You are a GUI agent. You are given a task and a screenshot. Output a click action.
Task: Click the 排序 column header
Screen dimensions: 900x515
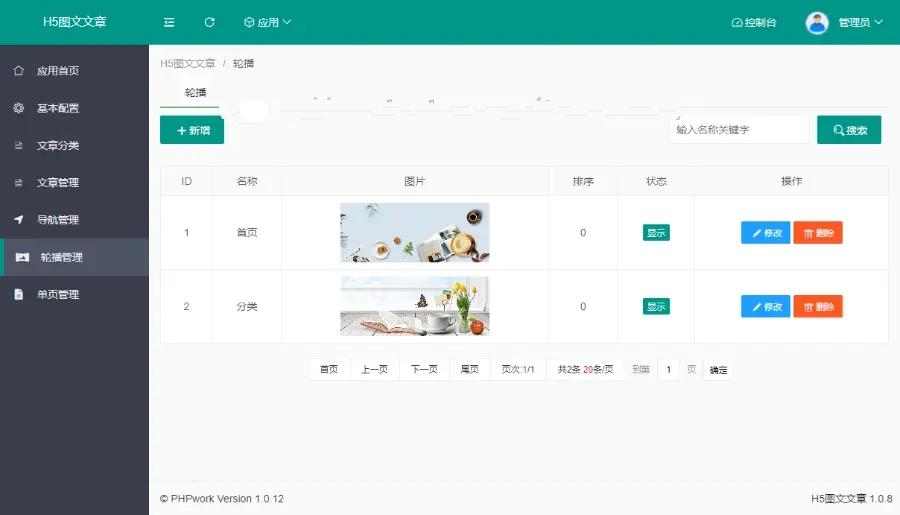click(583, 181)
